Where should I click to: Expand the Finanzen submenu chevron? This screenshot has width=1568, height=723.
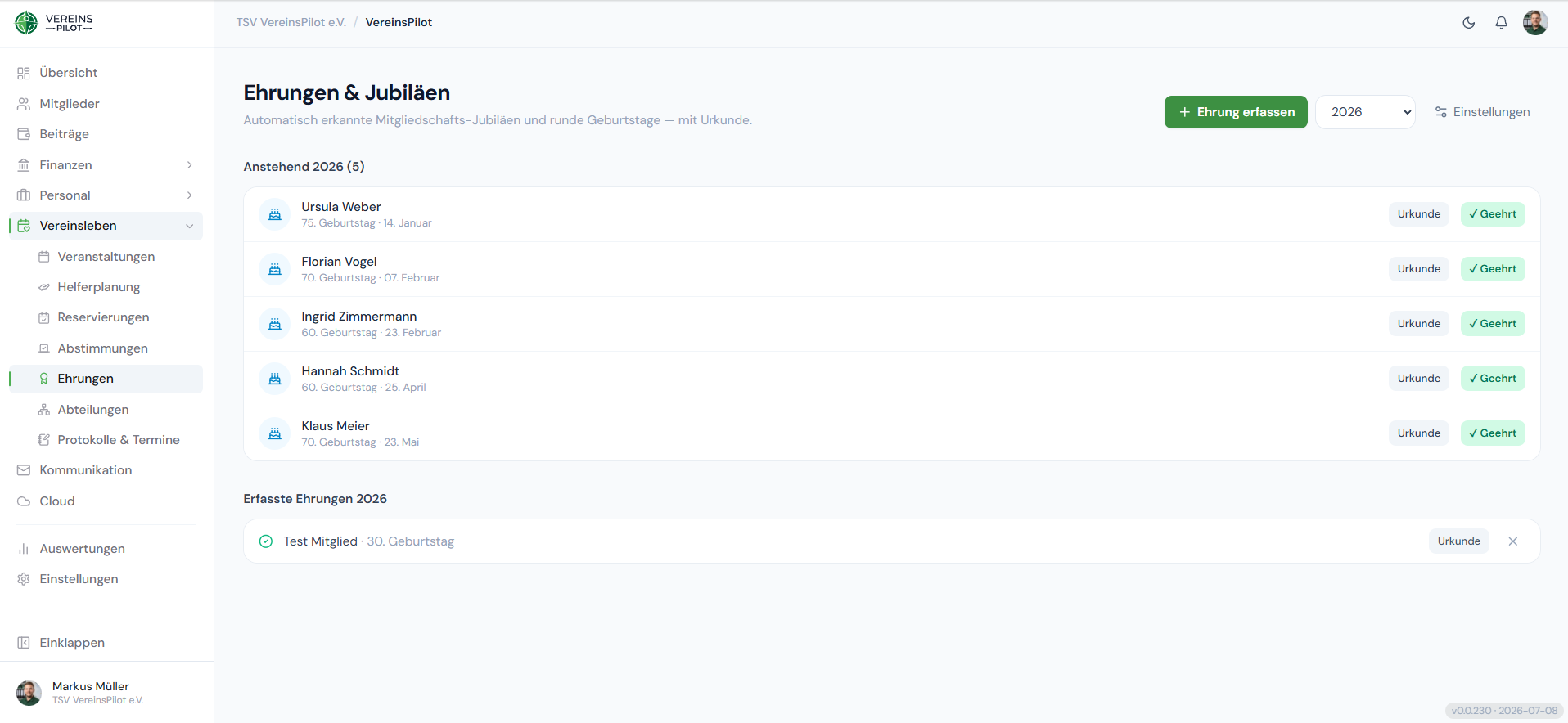190,165
